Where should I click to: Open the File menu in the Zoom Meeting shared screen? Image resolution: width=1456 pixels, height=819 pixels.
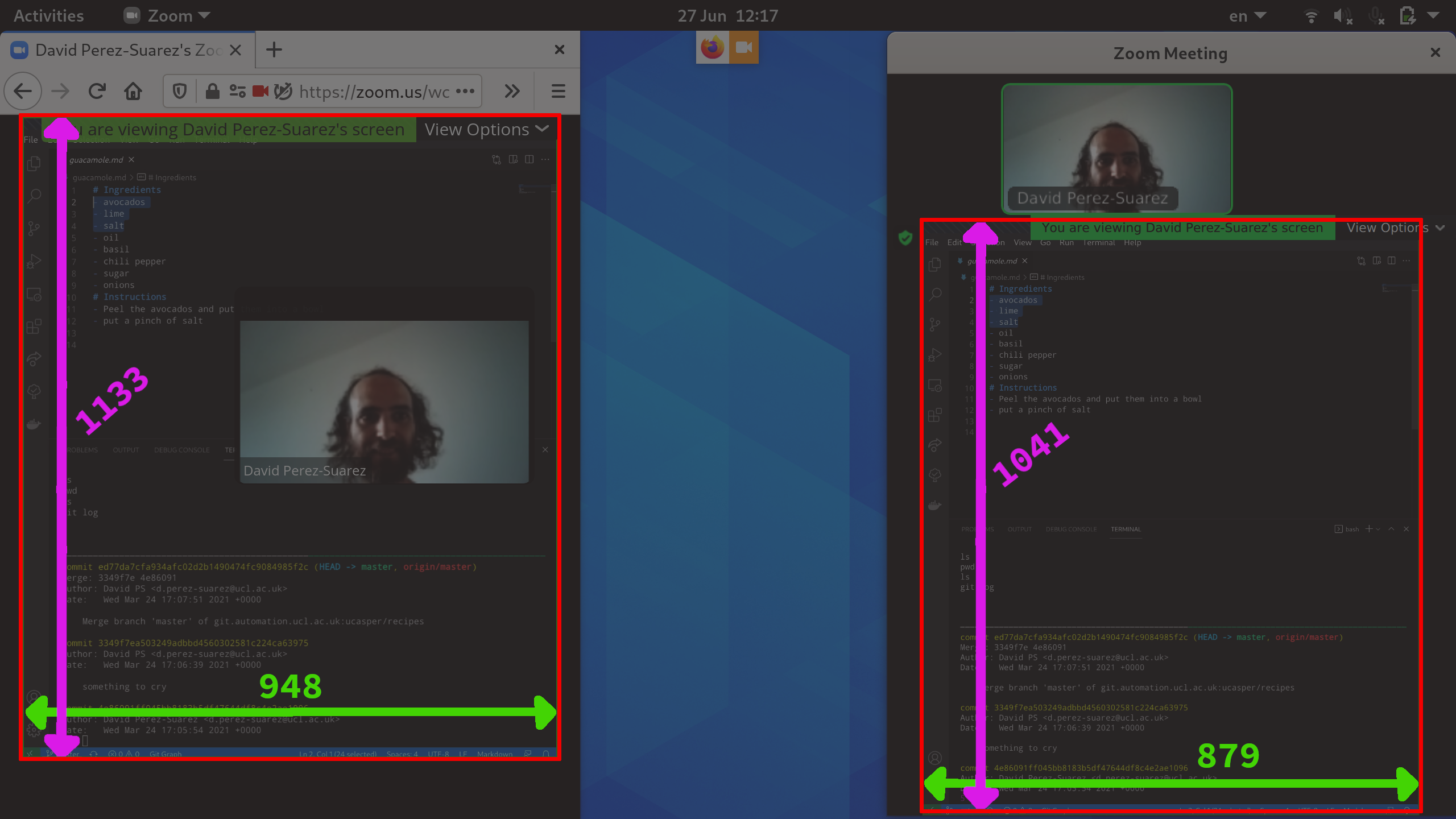pyautogui.click(x=932, y=243)
